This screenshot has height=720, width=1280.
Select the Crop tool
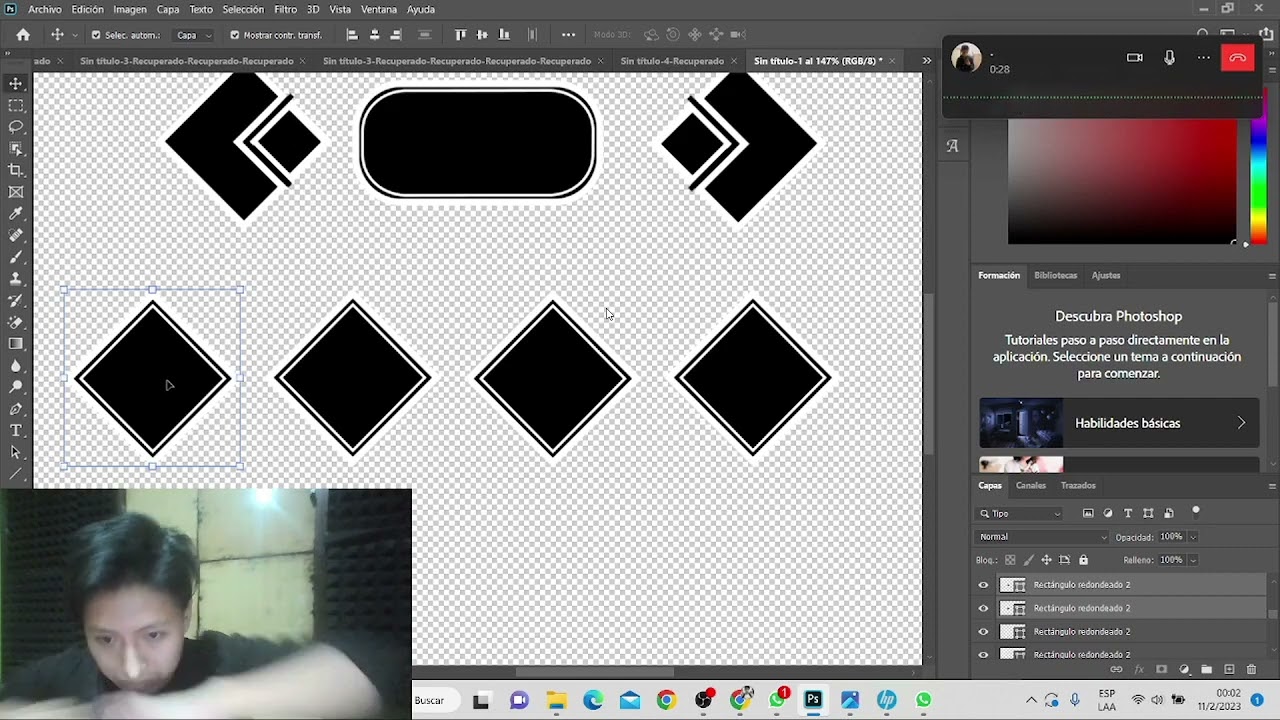[16, 171]
